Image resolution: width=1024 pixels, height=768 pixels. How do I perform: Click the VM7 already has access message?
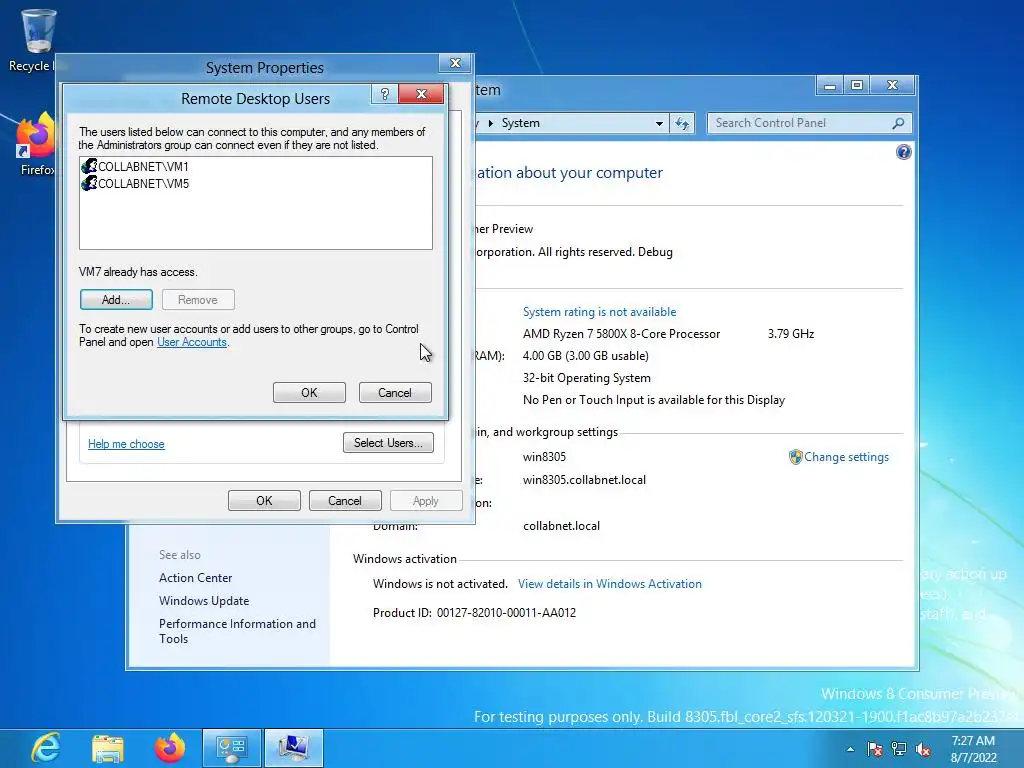(138, 272)
